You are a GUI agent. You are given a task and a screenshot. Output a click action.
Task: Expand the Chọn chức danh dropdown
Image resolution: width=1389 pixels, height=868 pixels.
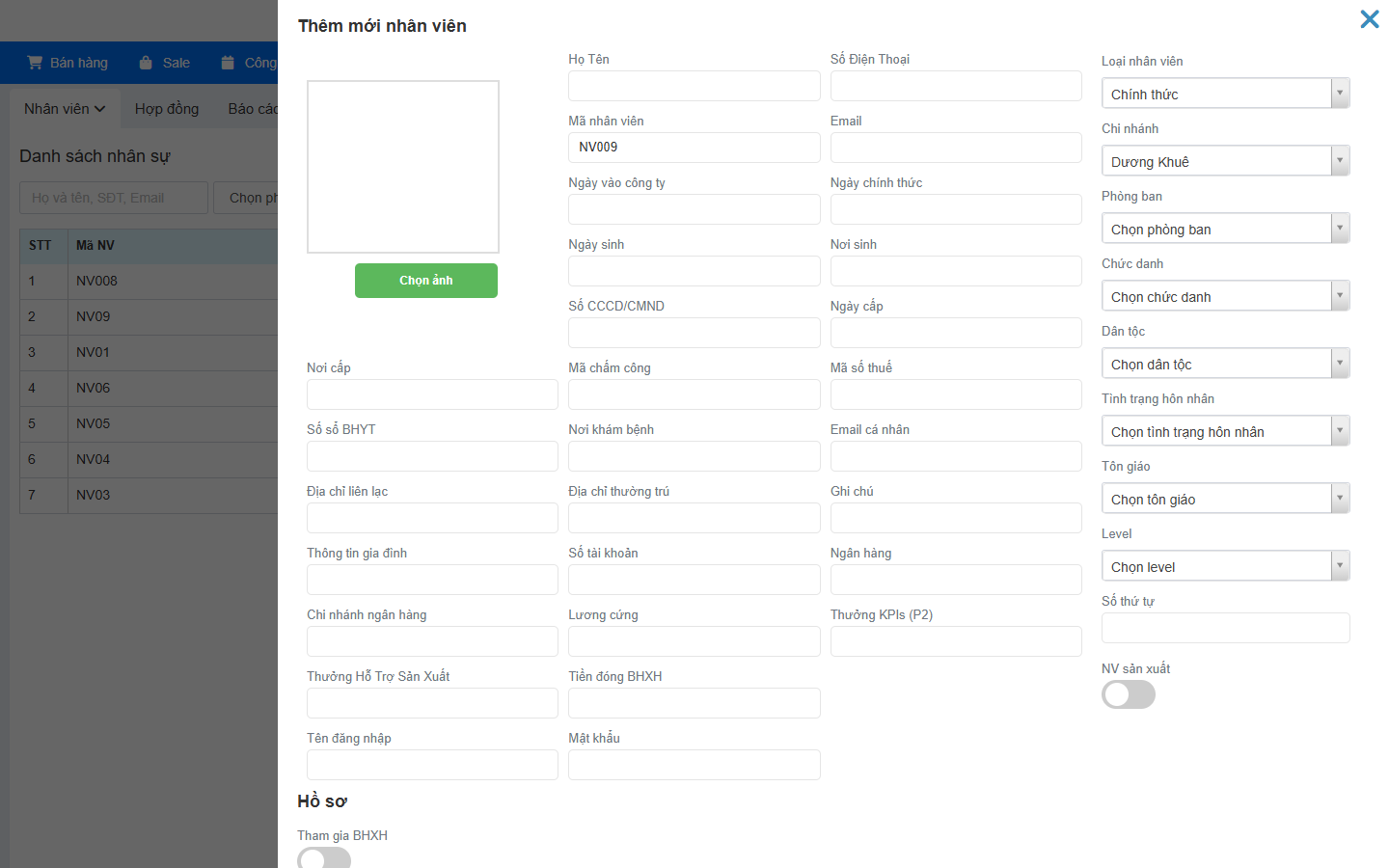point(1225,296)
